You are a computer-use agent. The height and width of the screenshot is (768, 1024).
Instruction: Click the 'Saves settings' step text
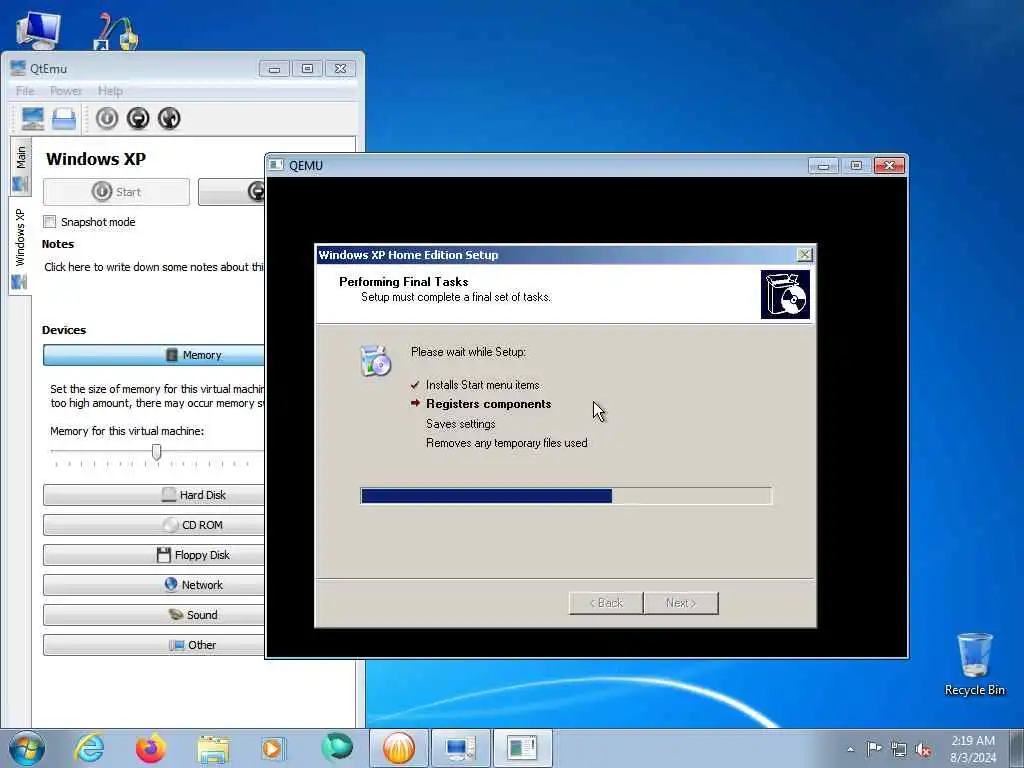point(460,424)
